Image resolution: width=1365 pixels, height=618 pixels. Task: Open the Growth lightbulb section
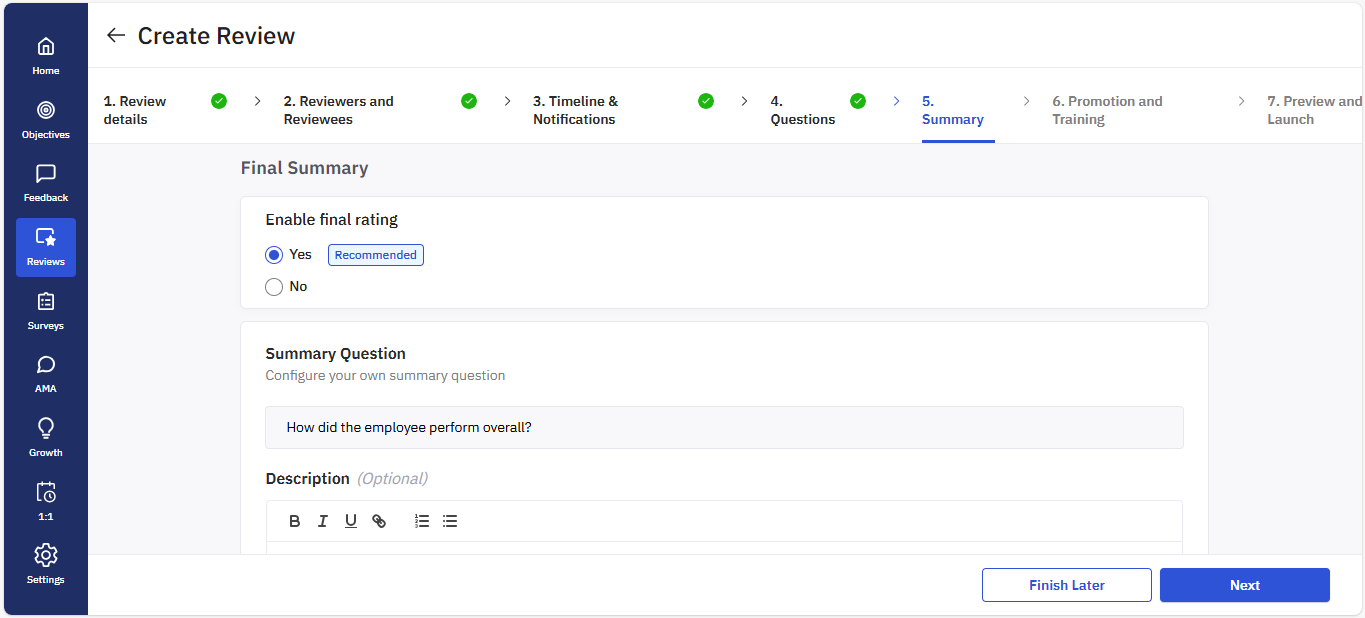coord(46,436)
